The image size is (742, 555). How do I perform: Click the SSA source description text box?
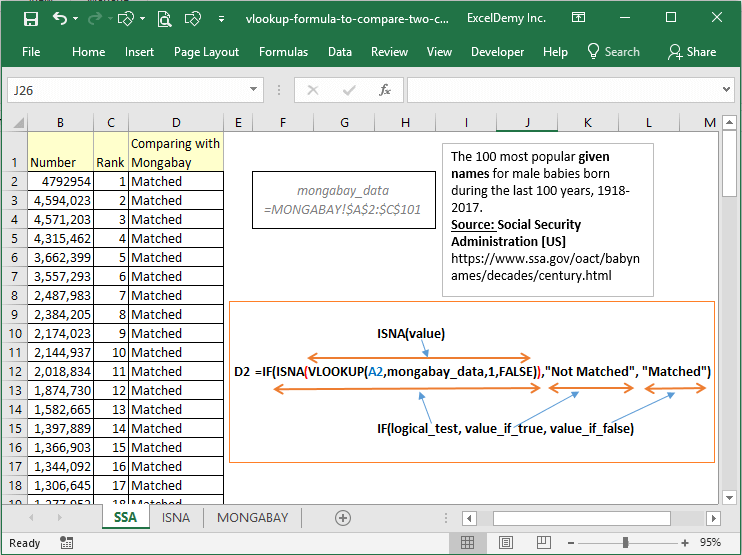tap(548, 220)
